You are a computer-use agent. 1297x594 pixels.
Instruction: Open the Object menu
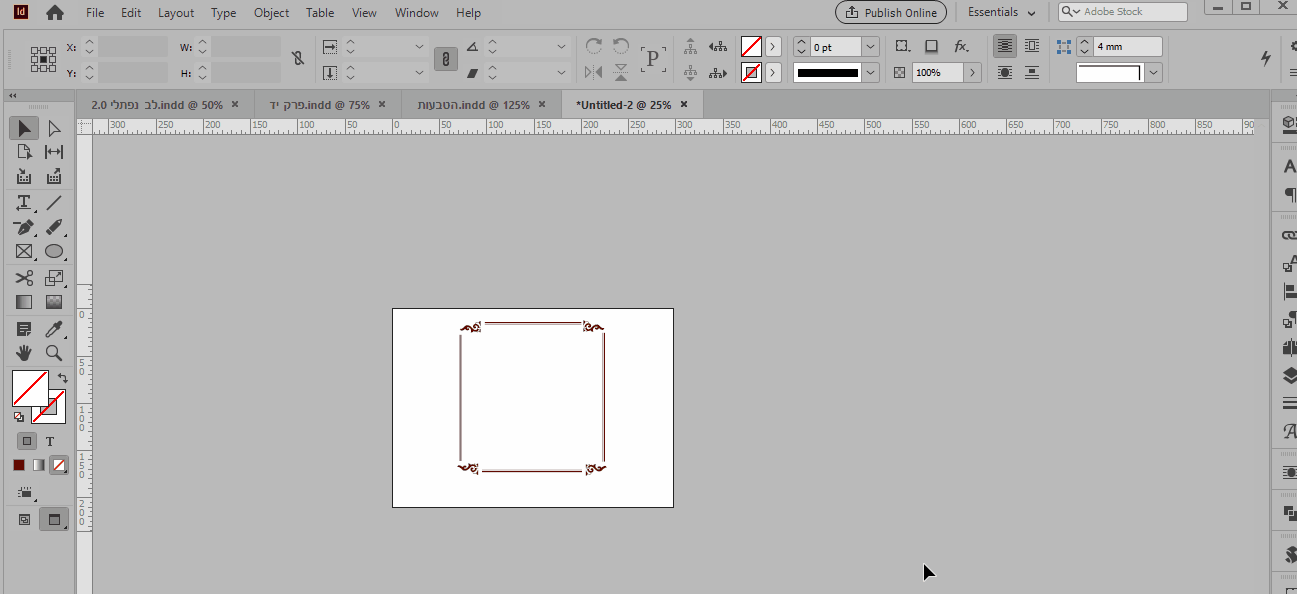click(271, 13)
